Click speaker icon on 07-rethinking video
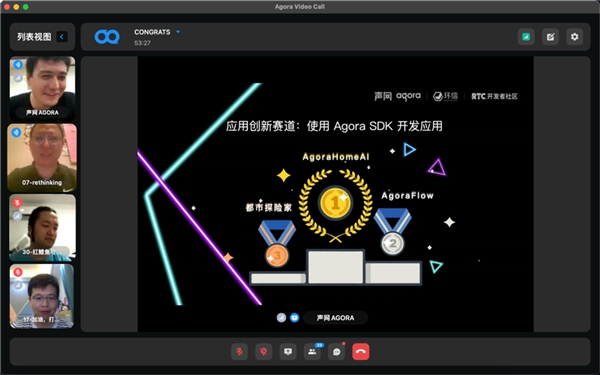 pyautogui.click(x=16, y=132)
